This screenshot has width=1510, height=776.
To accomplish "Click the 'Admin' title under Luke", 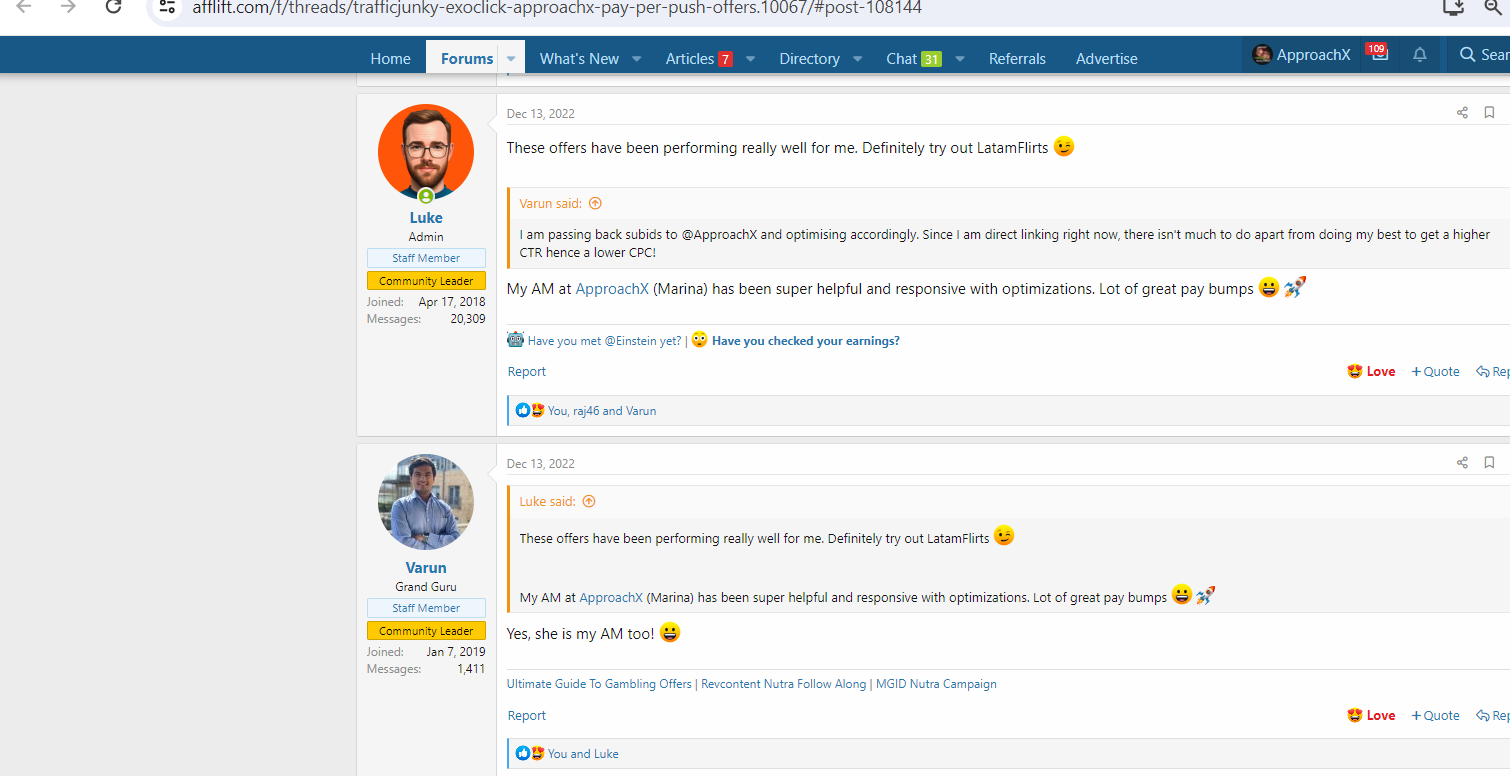I will [x=426, y=237].
